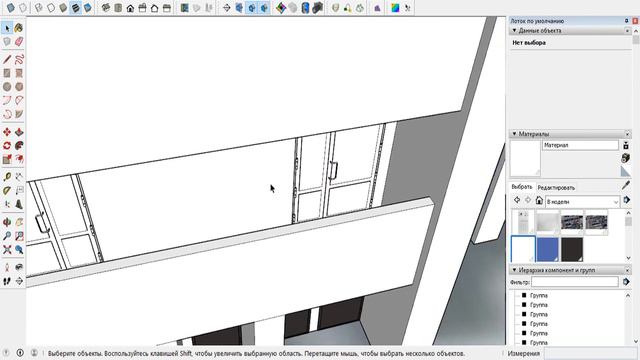The image size is (640, 360).
Task: Toggle X-Ray face style
Action: click(11, 8)
